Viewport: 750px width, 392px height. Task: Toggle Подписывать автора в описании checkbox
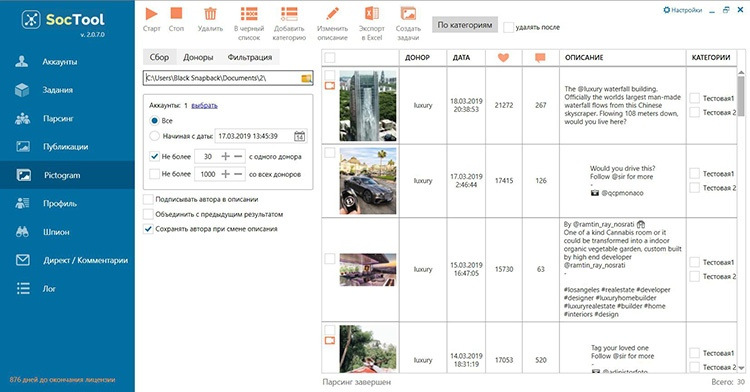148,199
